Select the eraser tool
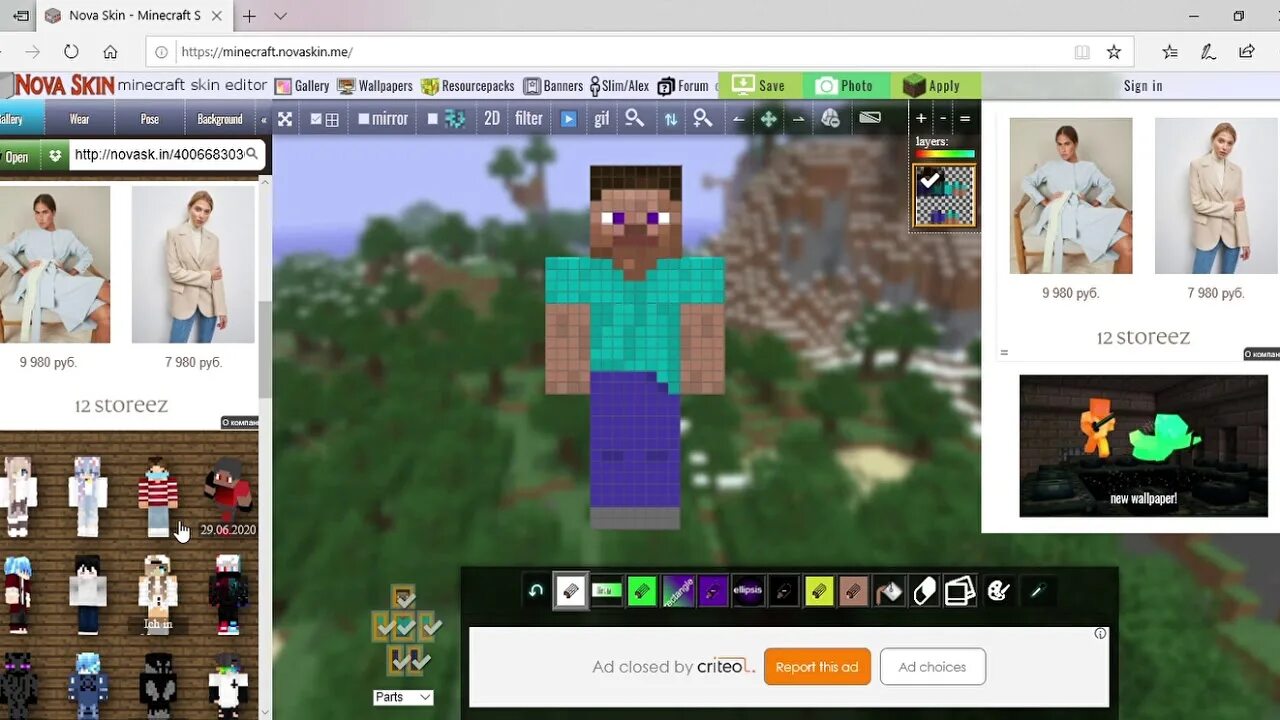The height and width of the screenshot is (720, 1280). click(924, 591)
